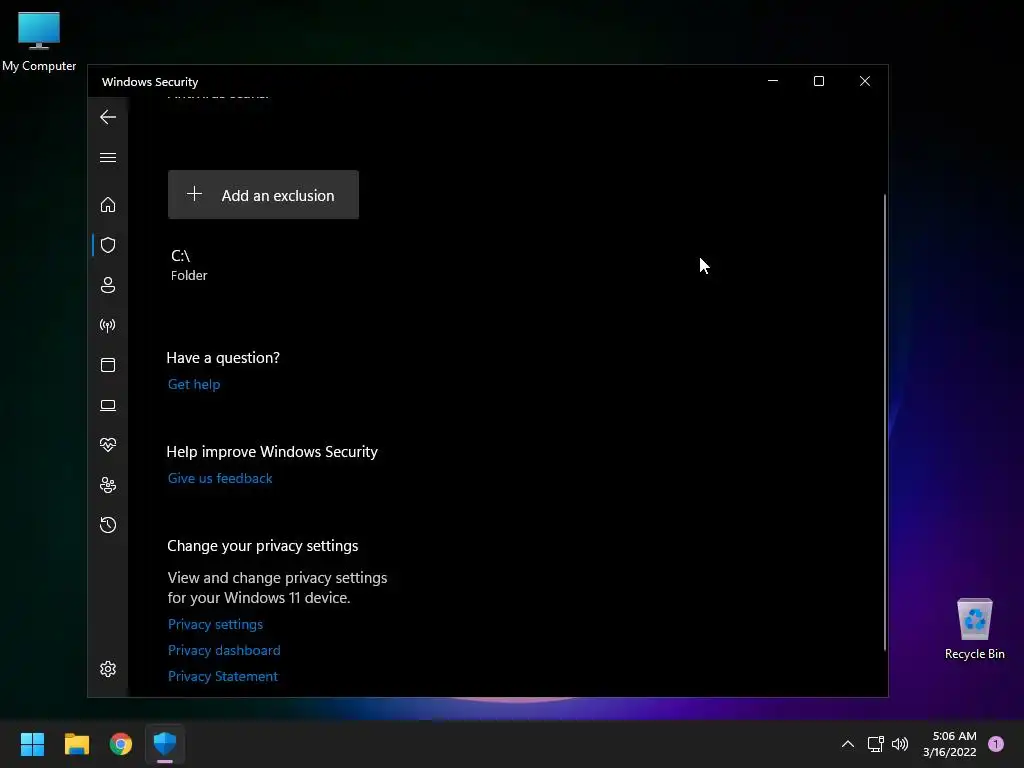Open Settings gear in sidebar
Screen dimensions: 1024x768
pyautogui.click(x=108, y=669)
